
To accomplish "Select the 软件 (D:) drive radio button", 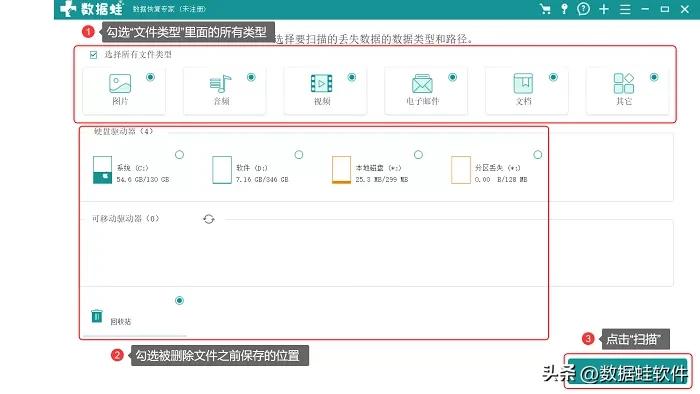I will [x=299, y=155].
